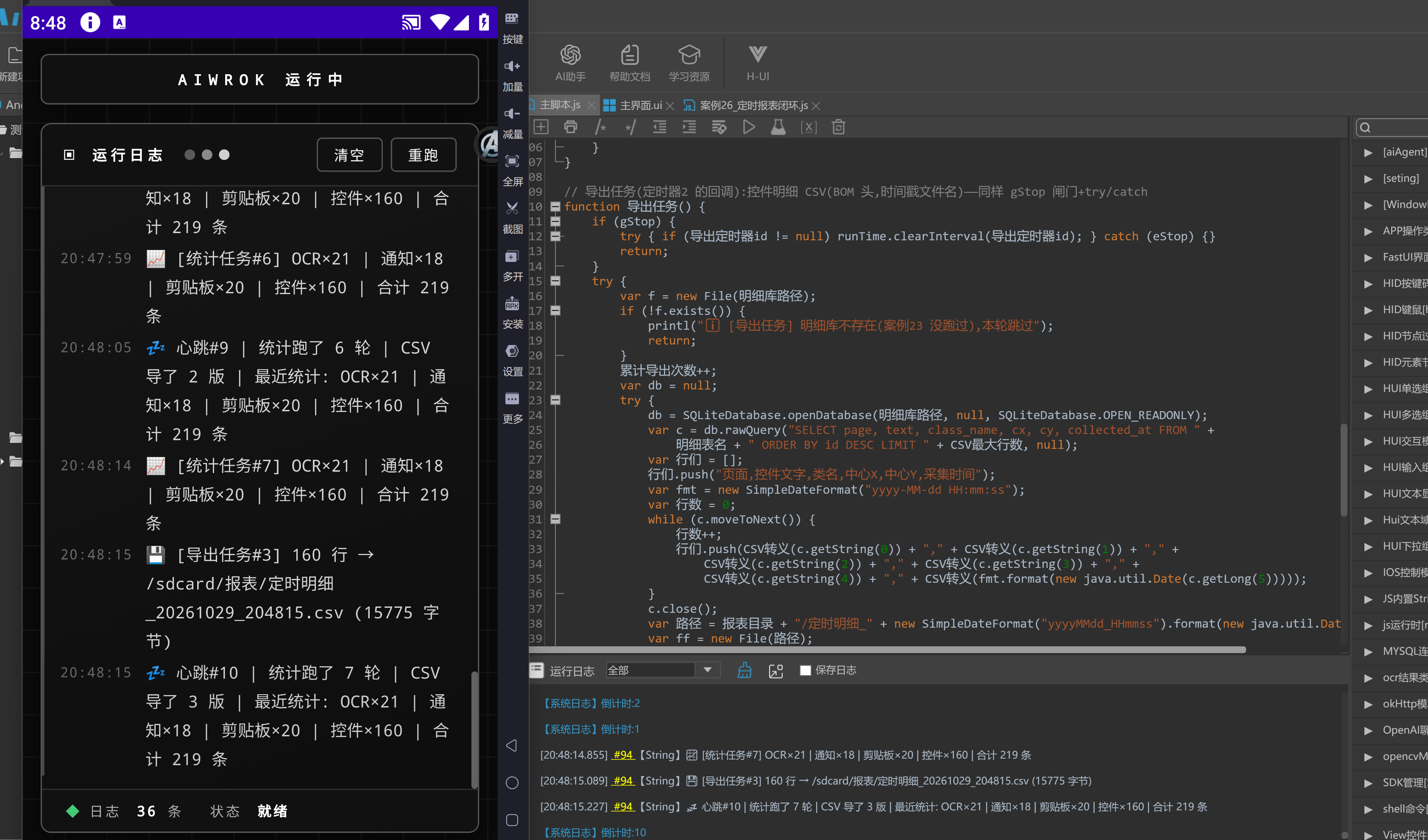
Task: Click the #94 link in the 20:48:14.855 log line
Action: [x=623, y=755]
